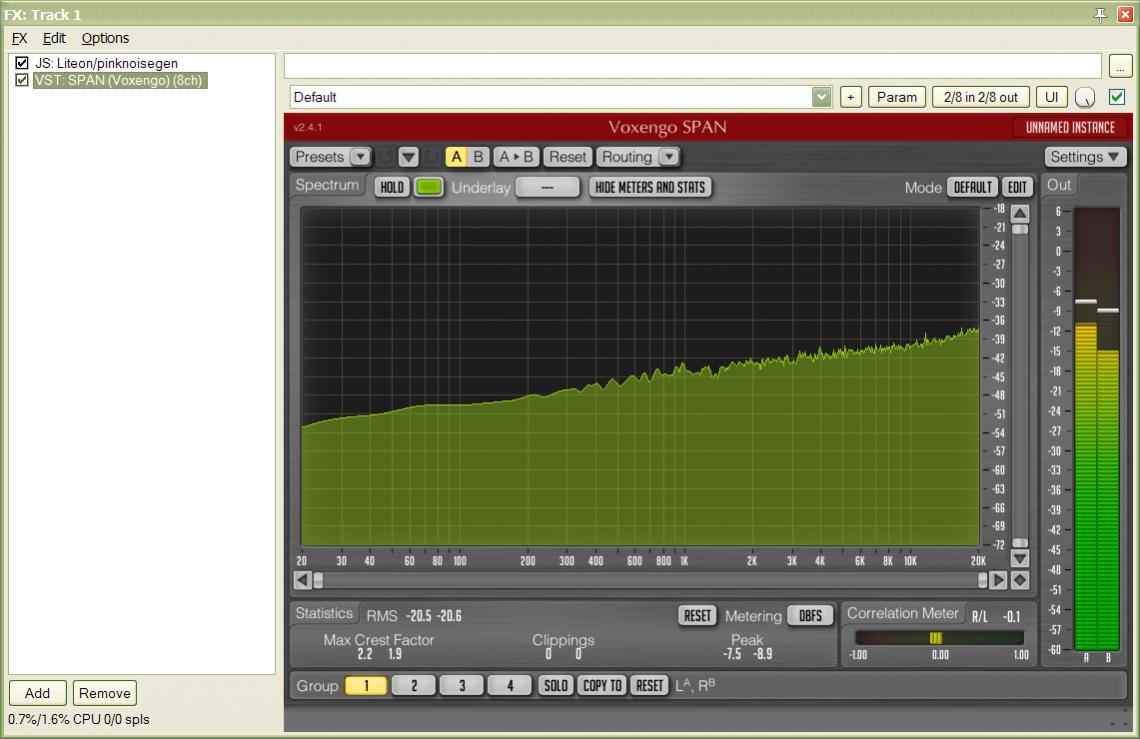Open 2/8 in 2/8 out routing
Screen dimensions: 1140x739
pyautogui.click(x=980, y=97)
